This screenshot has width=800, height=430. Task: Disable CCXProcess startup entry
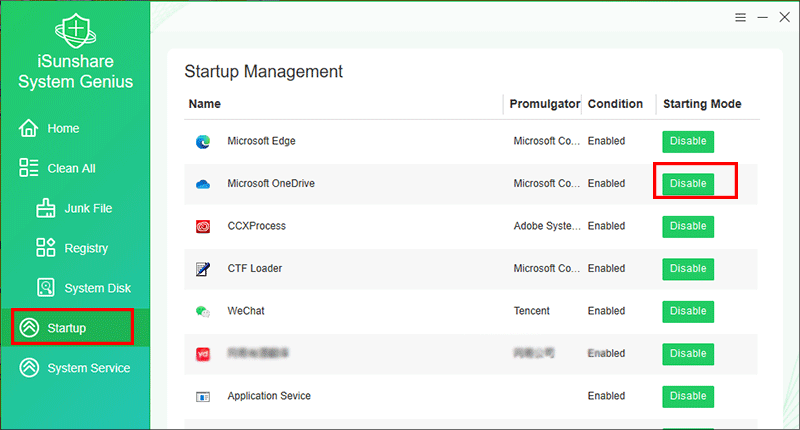tap(688, 226)
